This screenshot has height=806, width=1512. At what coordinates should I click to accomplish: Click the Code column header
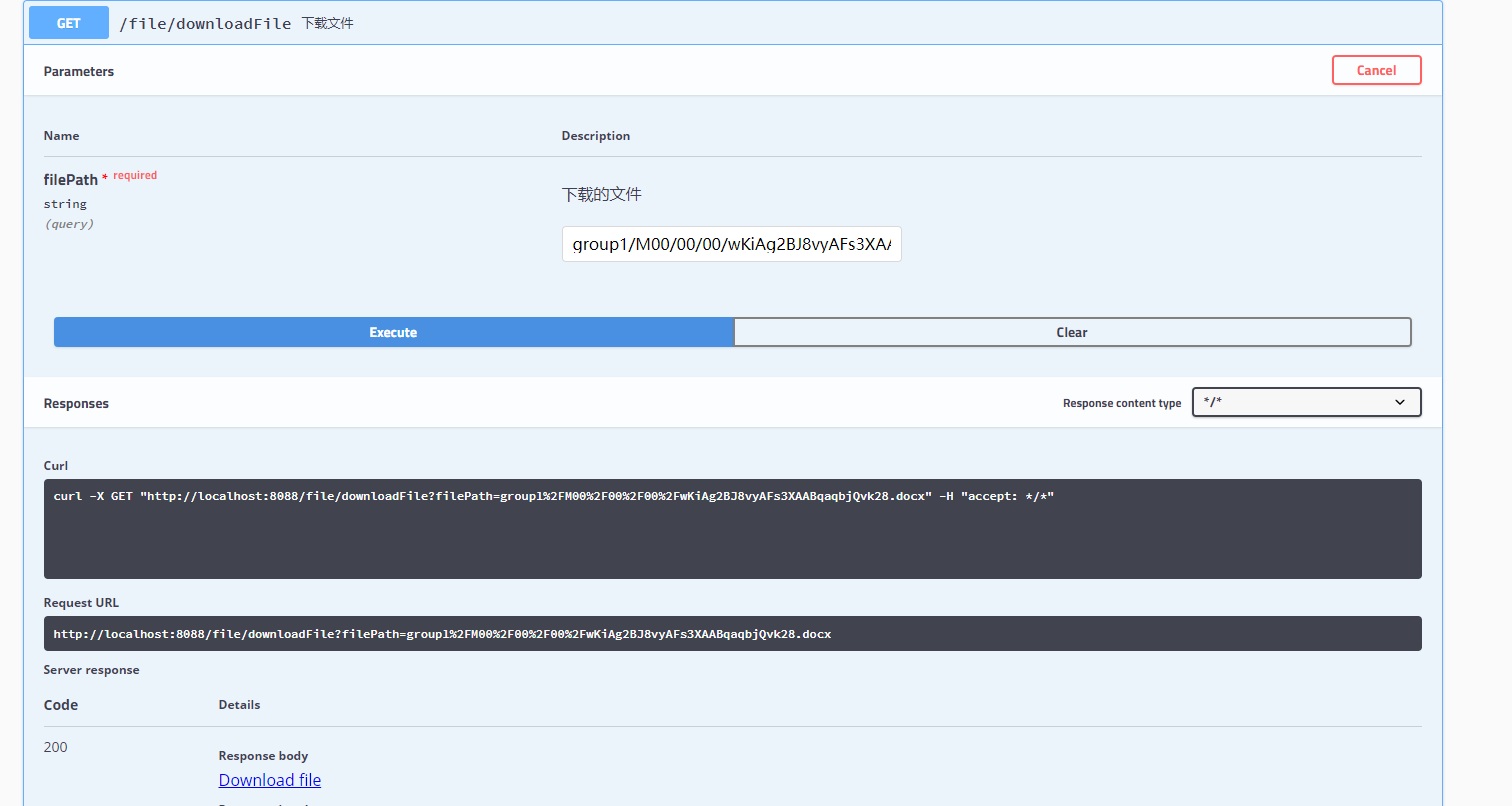61,705
